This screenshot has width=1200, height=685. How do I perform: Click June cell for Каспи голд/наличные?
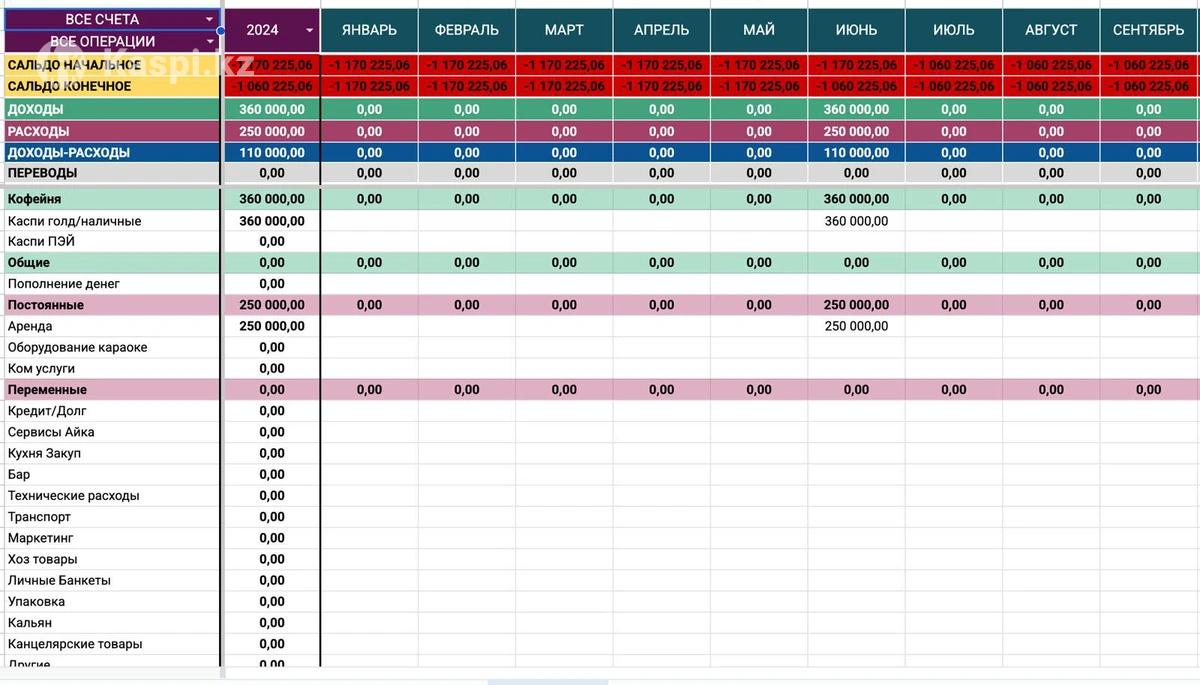tap(856, 221)
